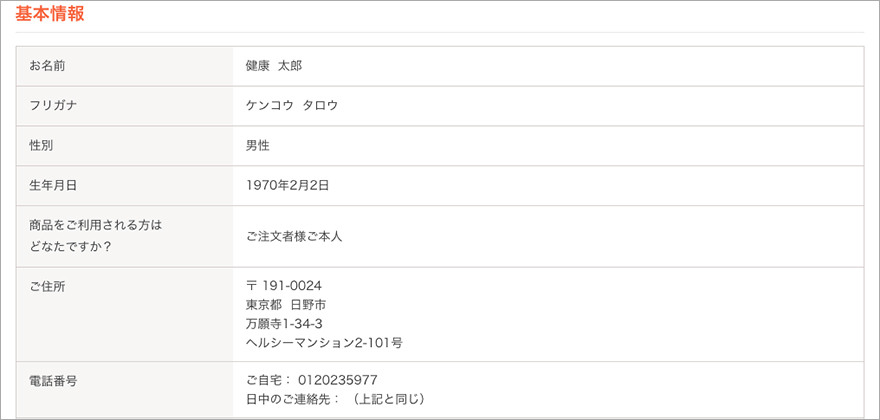Select the フリガナ label cell
Screen dimensions: 880x420
(125, 106)
